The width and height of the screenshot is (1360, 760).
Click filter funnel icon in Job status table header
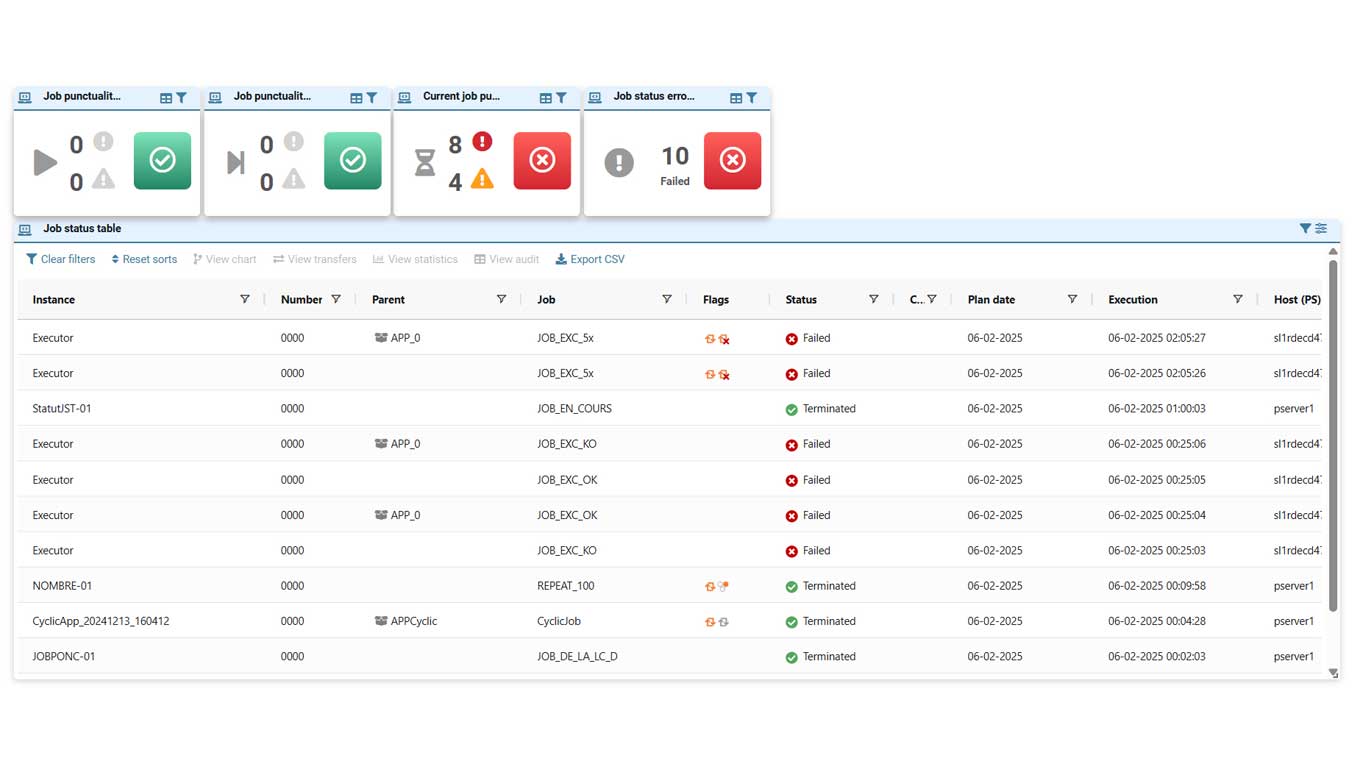coord(1305,229)
